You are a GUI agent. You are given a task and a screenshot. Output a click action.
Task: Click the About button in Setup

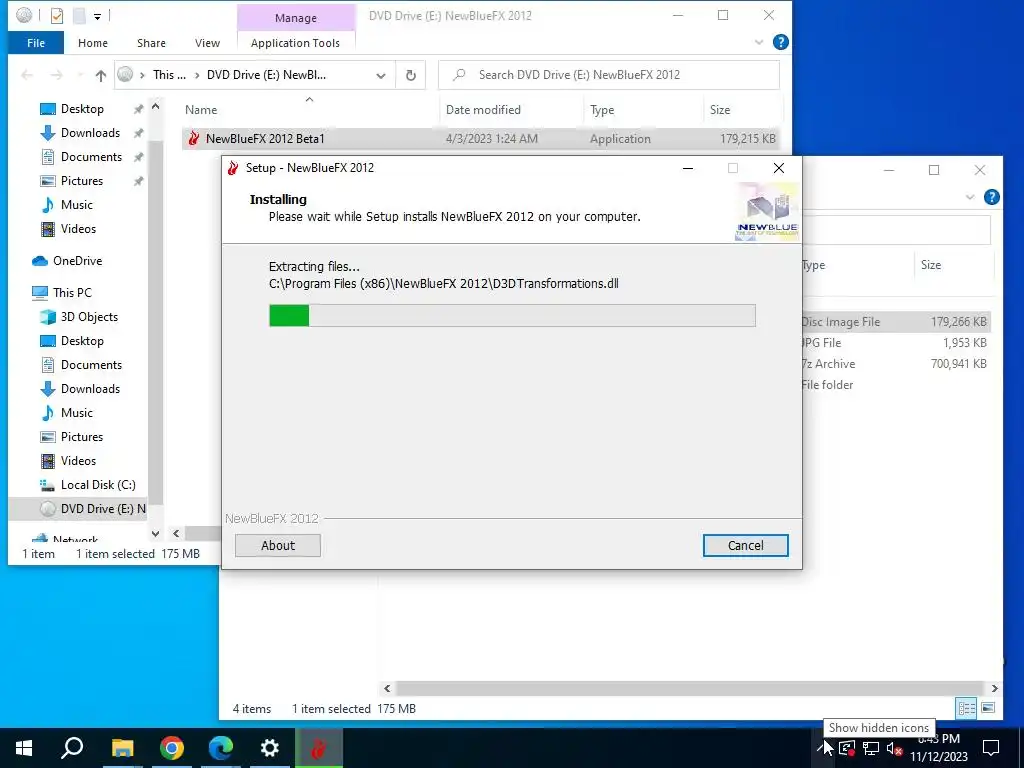pyautogui.click(x=278, y=545)
